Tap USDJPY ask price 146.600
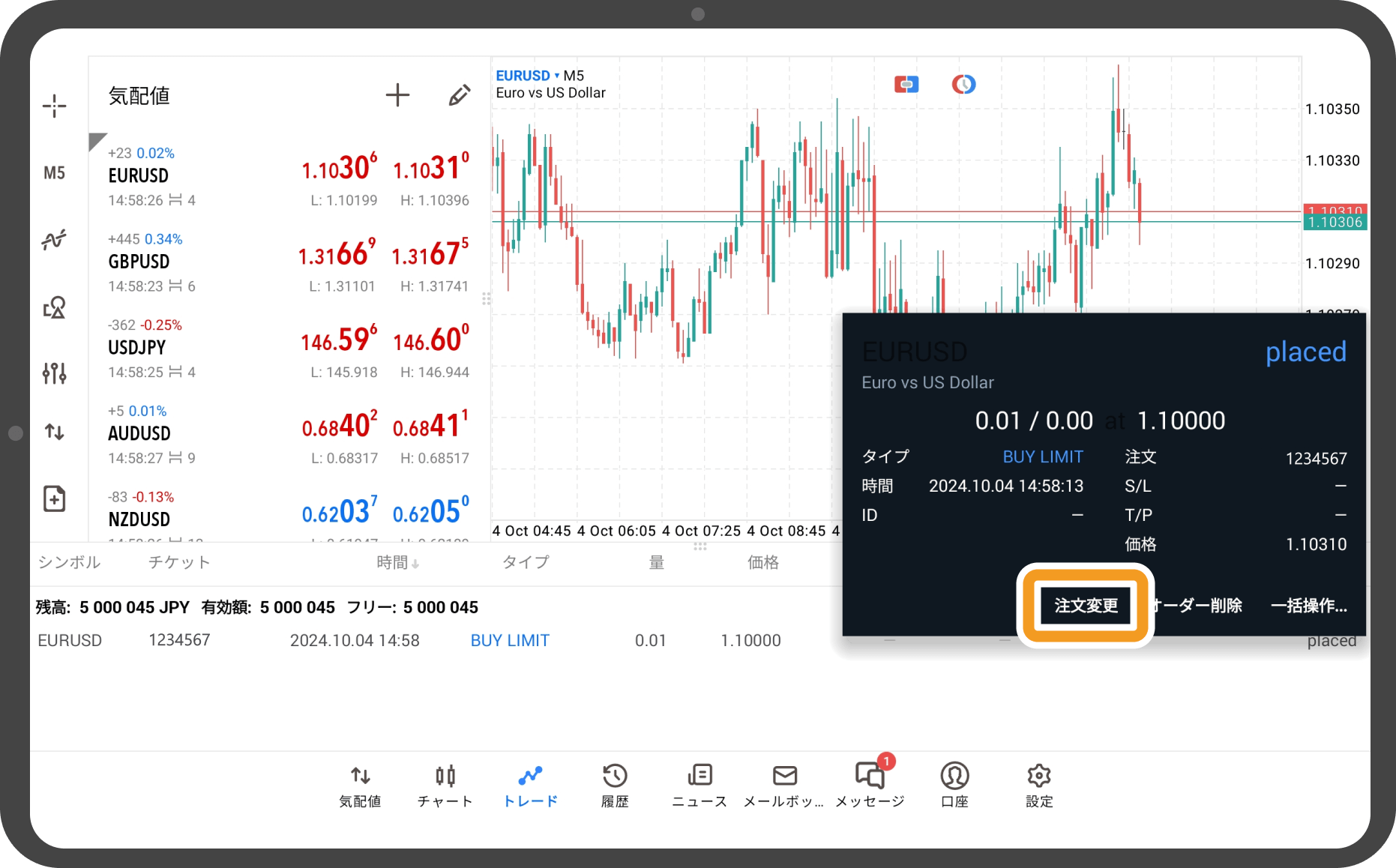Image resolution: width=1396 pixels, height=868 pixels. (431, 340)
